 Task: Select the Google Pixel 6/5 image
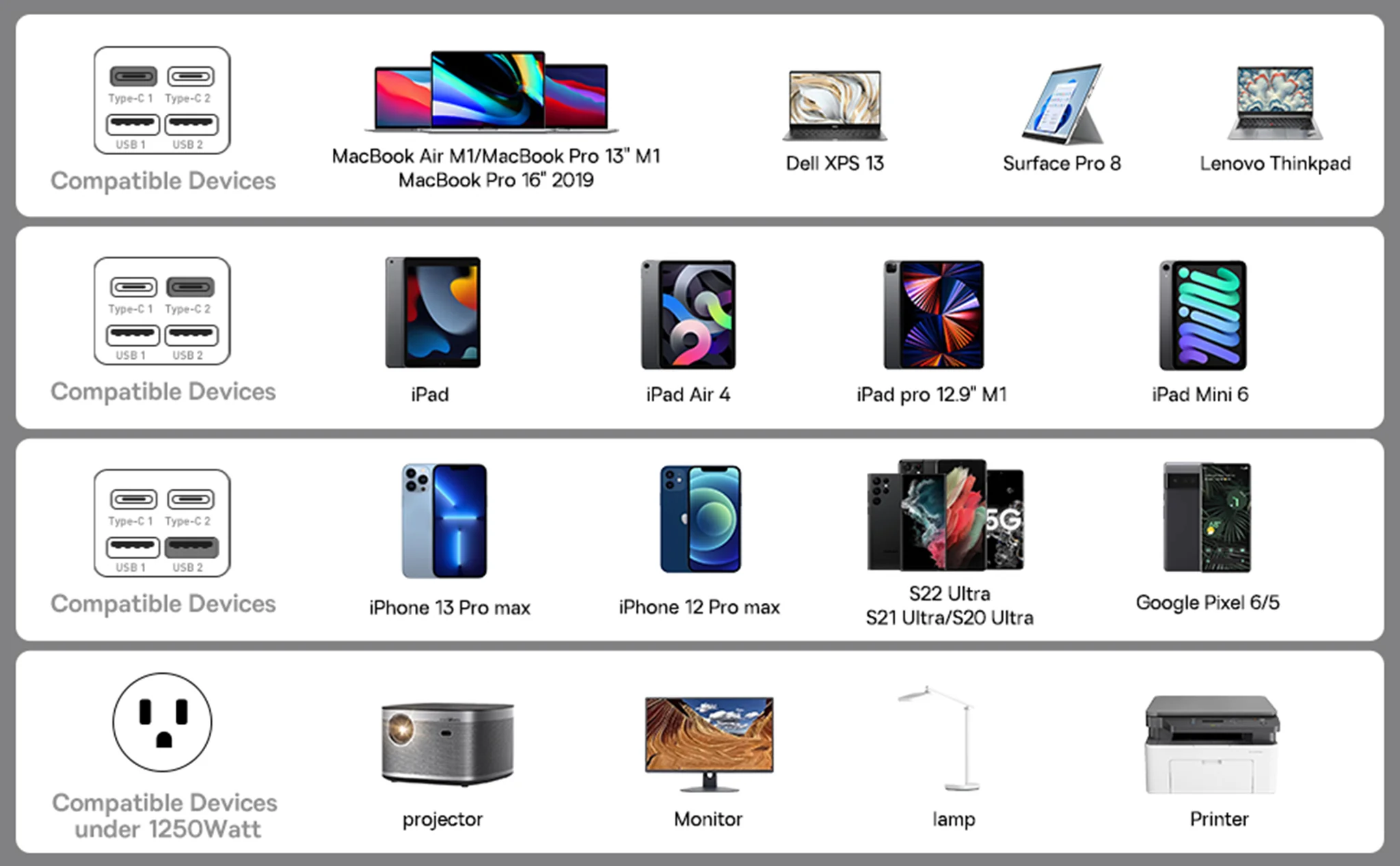tap(1207, 517)
